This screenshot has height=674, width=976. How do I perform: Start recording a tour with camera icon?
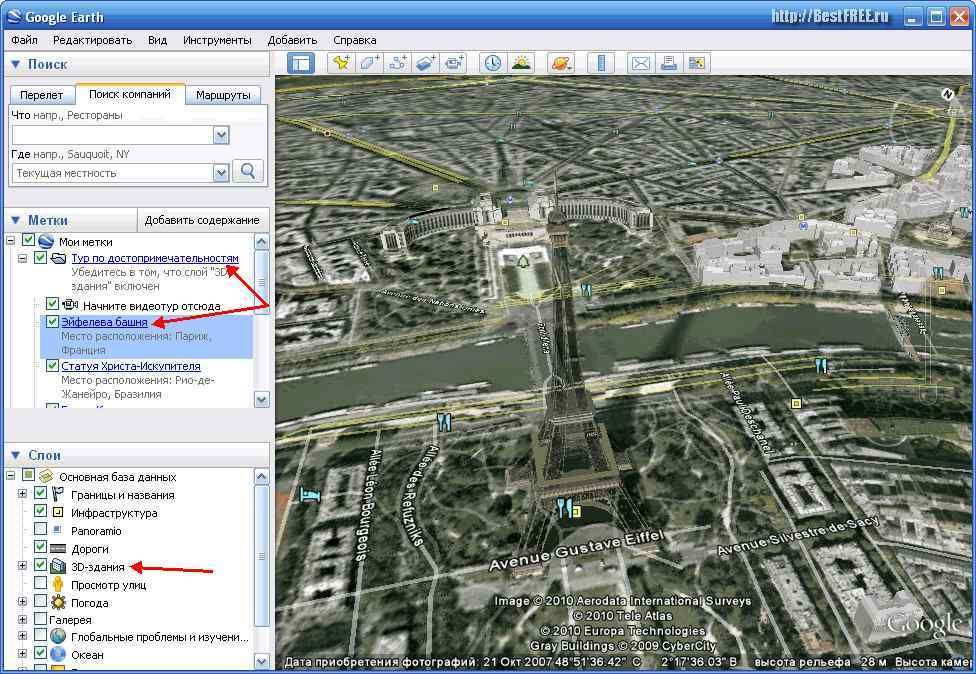(454, 63)
